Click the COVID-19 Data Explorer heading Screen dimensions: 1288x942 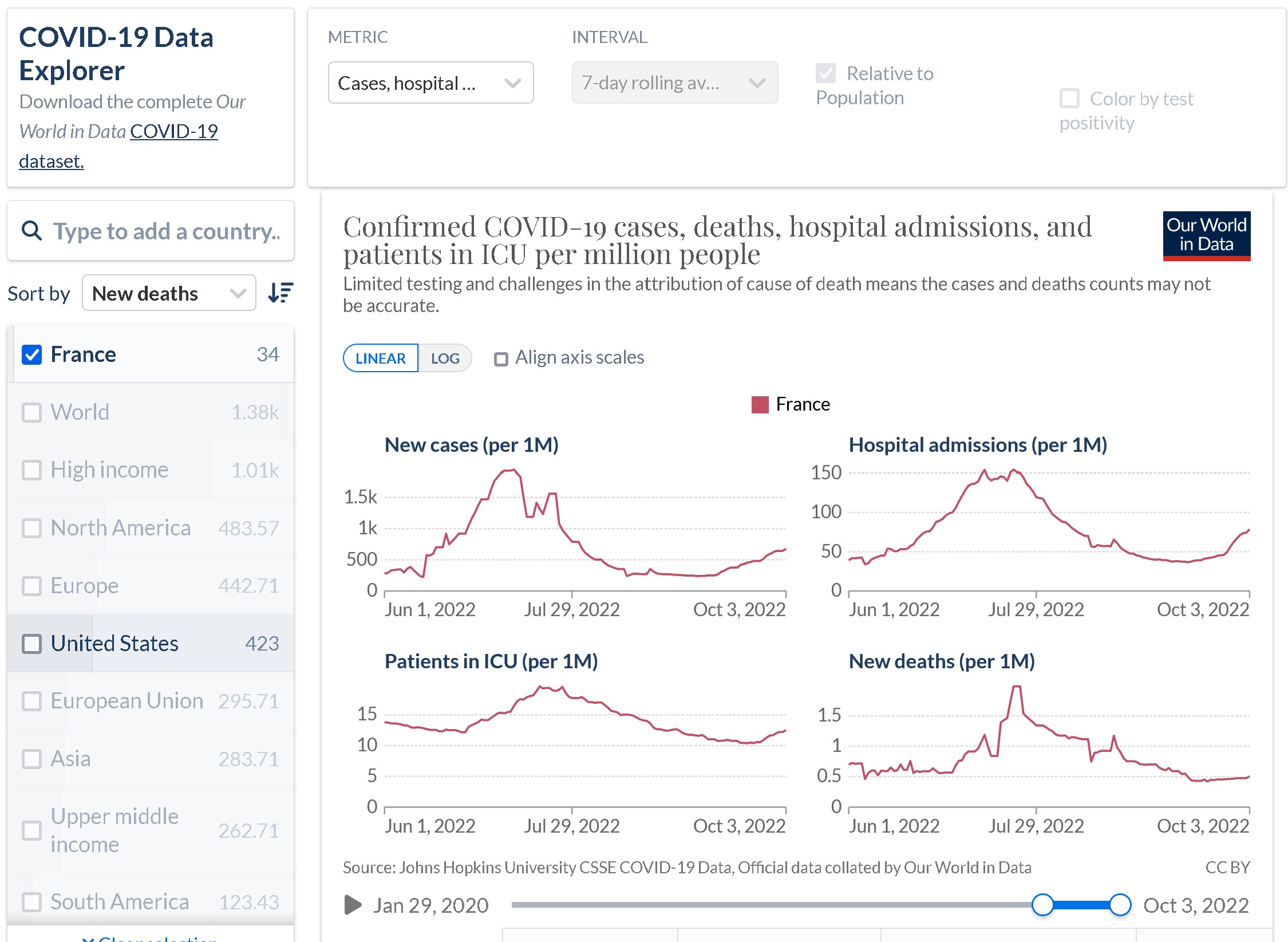[116, 54]
